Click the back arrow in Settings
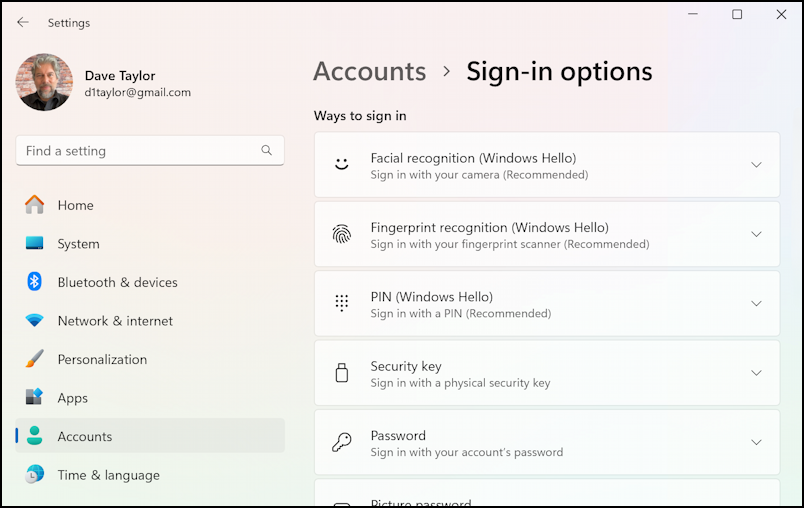Image resolution: width=804 pixels, height=508 pixels. (23, 22)
